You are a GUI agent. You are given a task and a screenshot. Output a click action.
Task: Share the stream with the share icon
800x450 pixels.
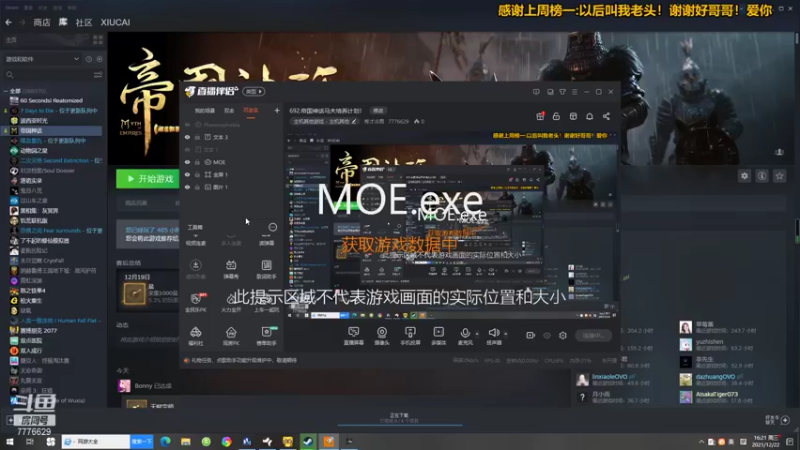[x=606, y=116]
